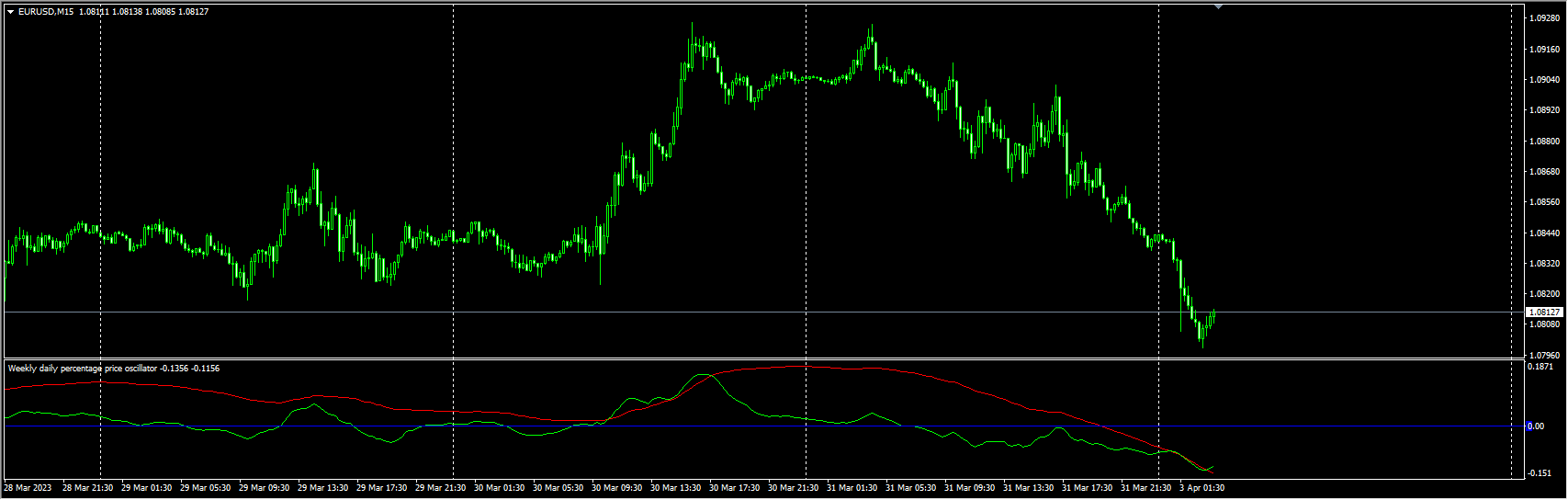Open the one-click trading arrow beside EURUSD,M15
The height and width of the screenshot is (500, 1568).
point(11,12)
